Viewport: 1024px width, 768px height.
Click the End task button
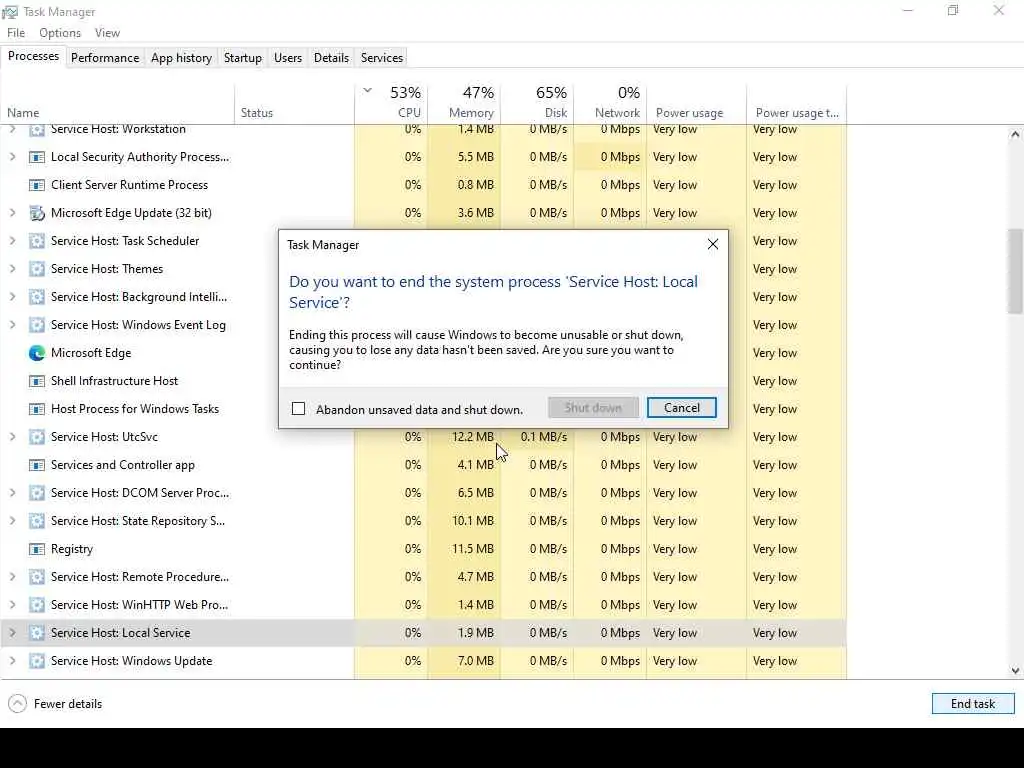pyautogui.click(x=973, y=703)
